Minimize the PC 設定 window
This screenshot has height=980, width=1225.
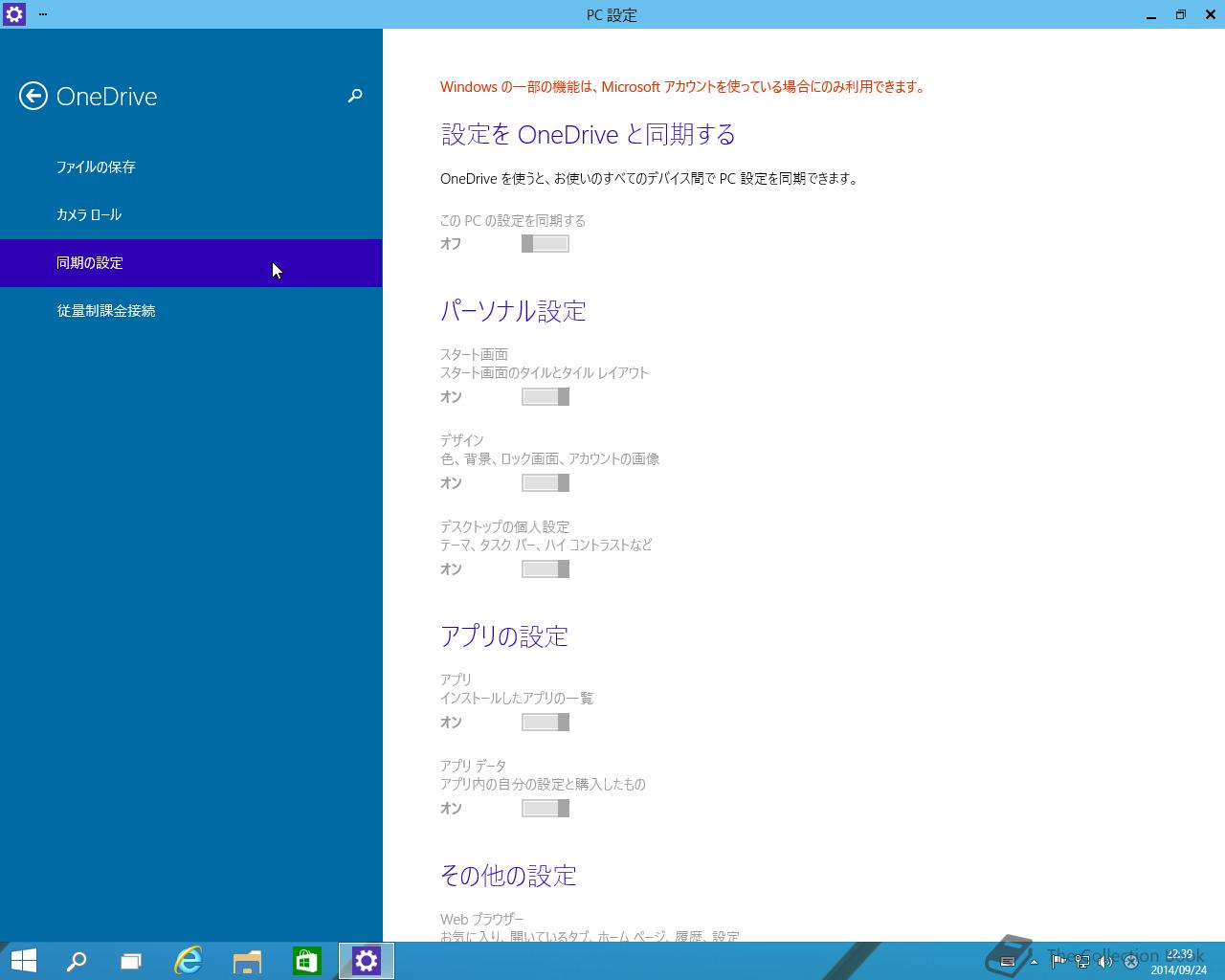pos(1151,14)
